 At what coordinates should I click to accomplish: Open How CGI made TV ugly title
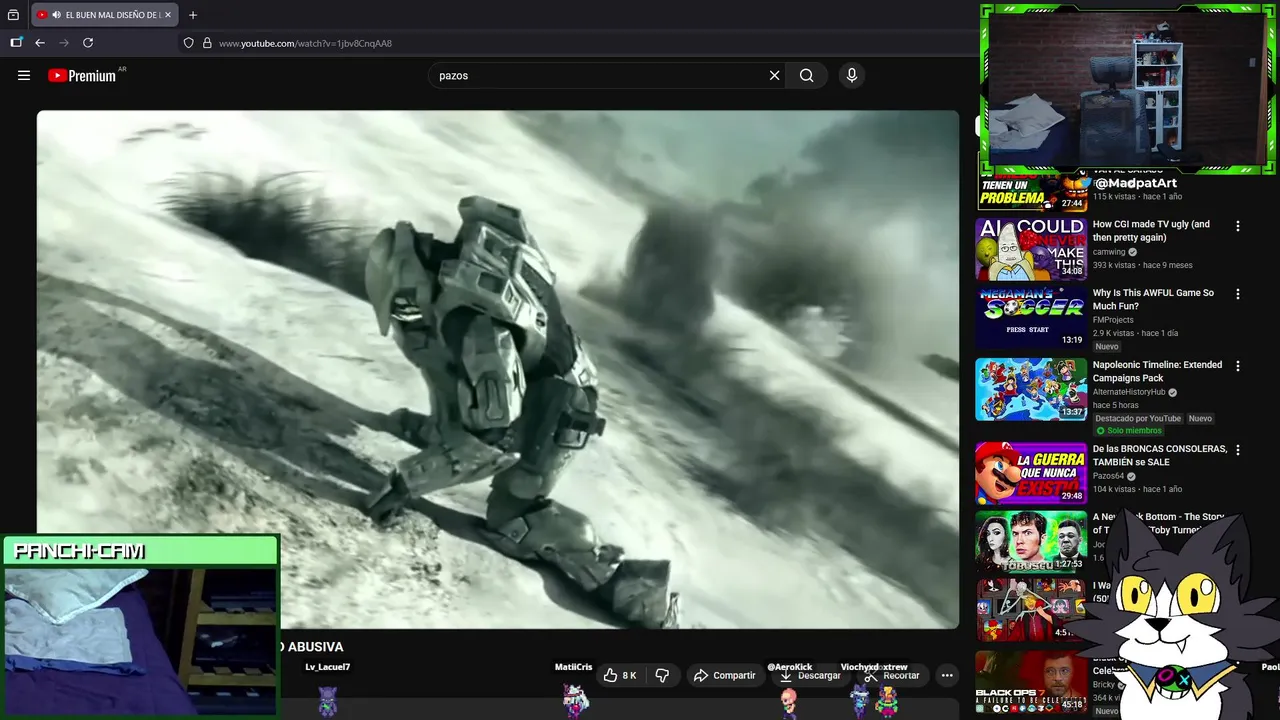[x=1151, y=231]
